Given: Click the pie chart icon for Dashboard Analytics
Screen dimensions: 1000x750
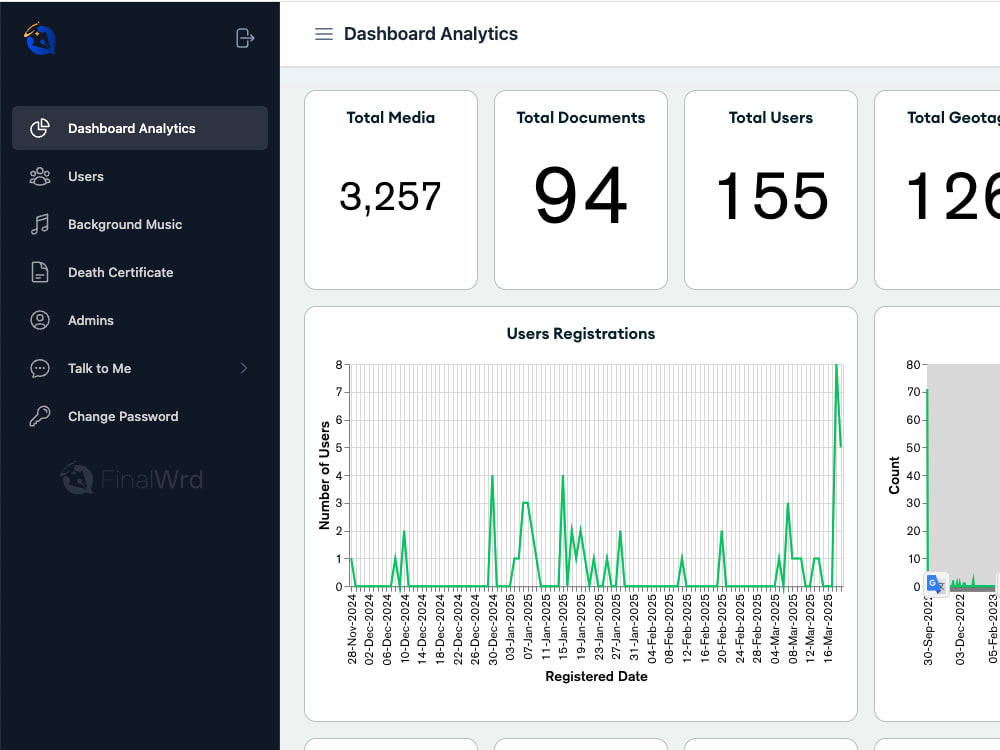Looking at the screenshot, I should tap(40, 128).
